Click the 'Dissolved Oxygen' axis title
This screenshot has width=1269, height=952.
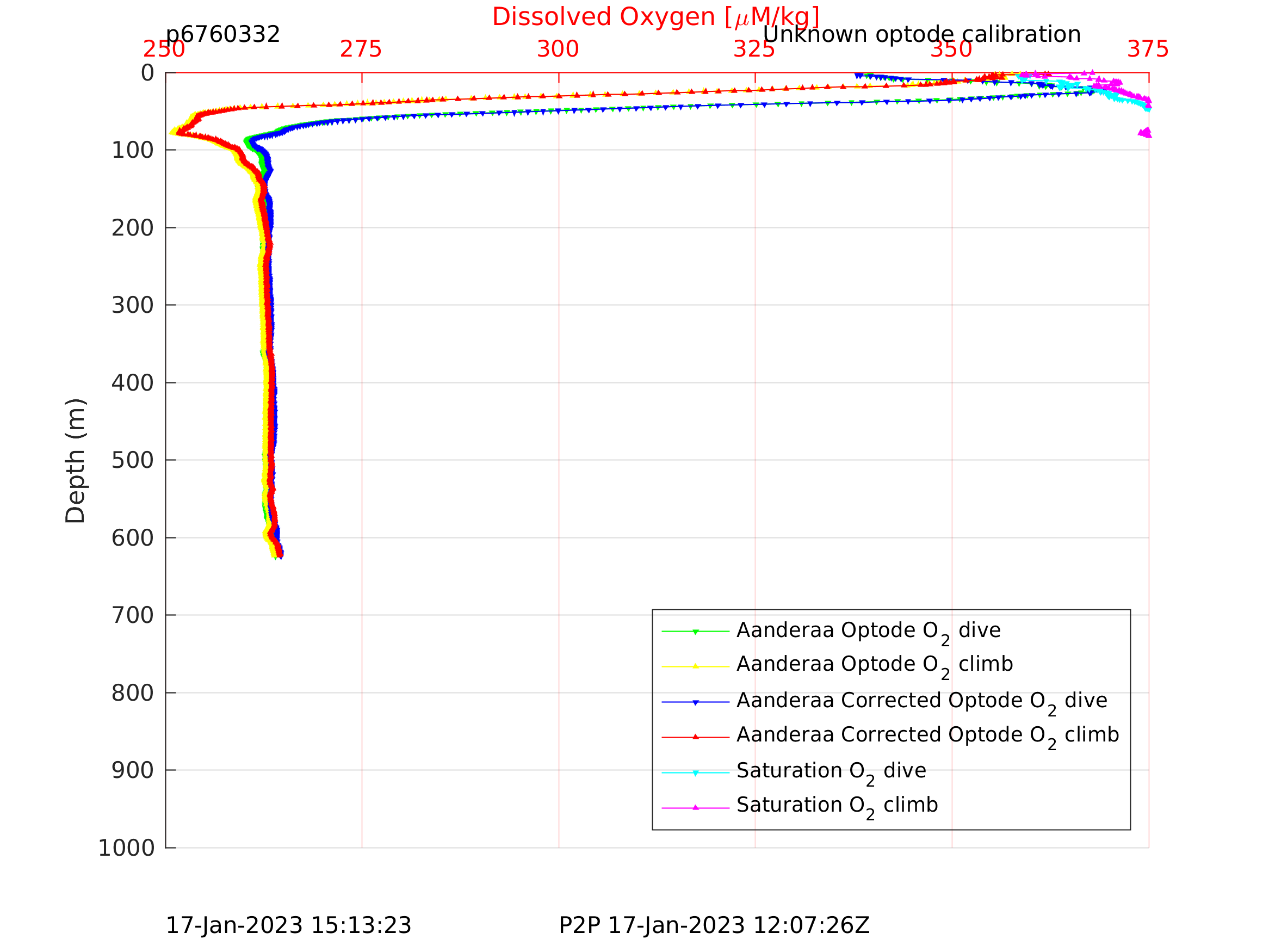coord(655,17)
